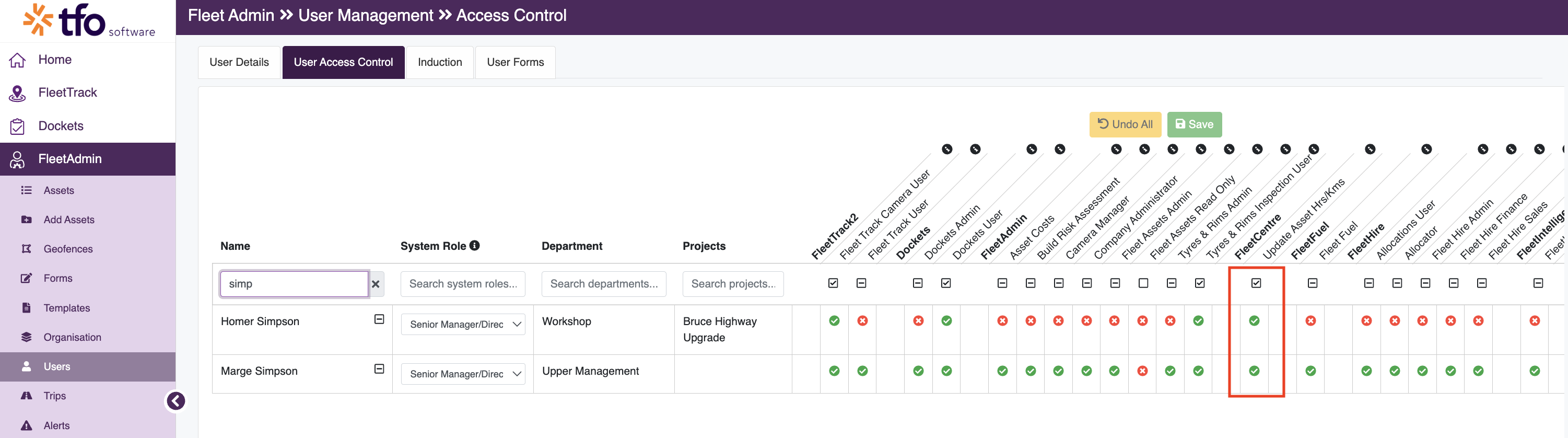Viewport: 1568px width, 438px height.
Task: Open Home from the sidebar icon
Action: pyautogui.click(x=17, y=60)
